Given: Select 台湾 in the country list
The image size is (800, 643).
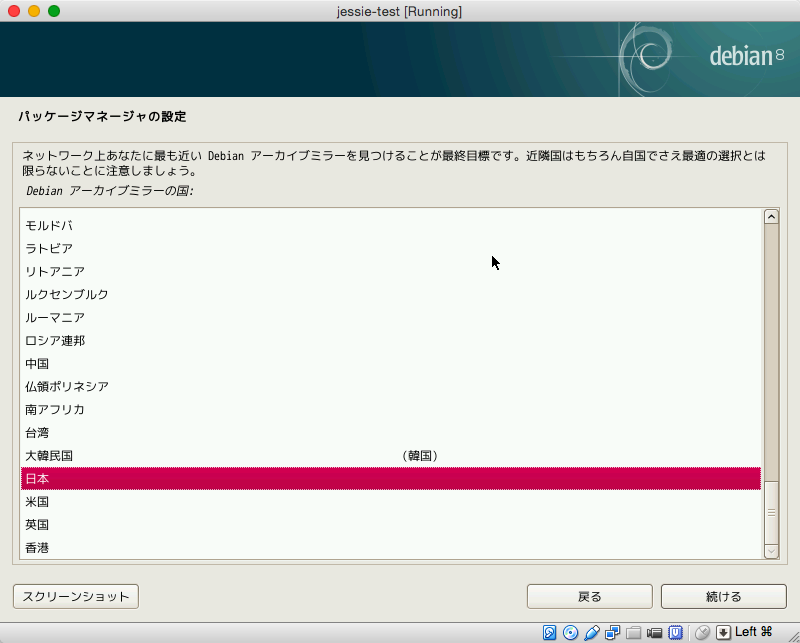Looking at the screenshot, I should click(x=391, y=433).
